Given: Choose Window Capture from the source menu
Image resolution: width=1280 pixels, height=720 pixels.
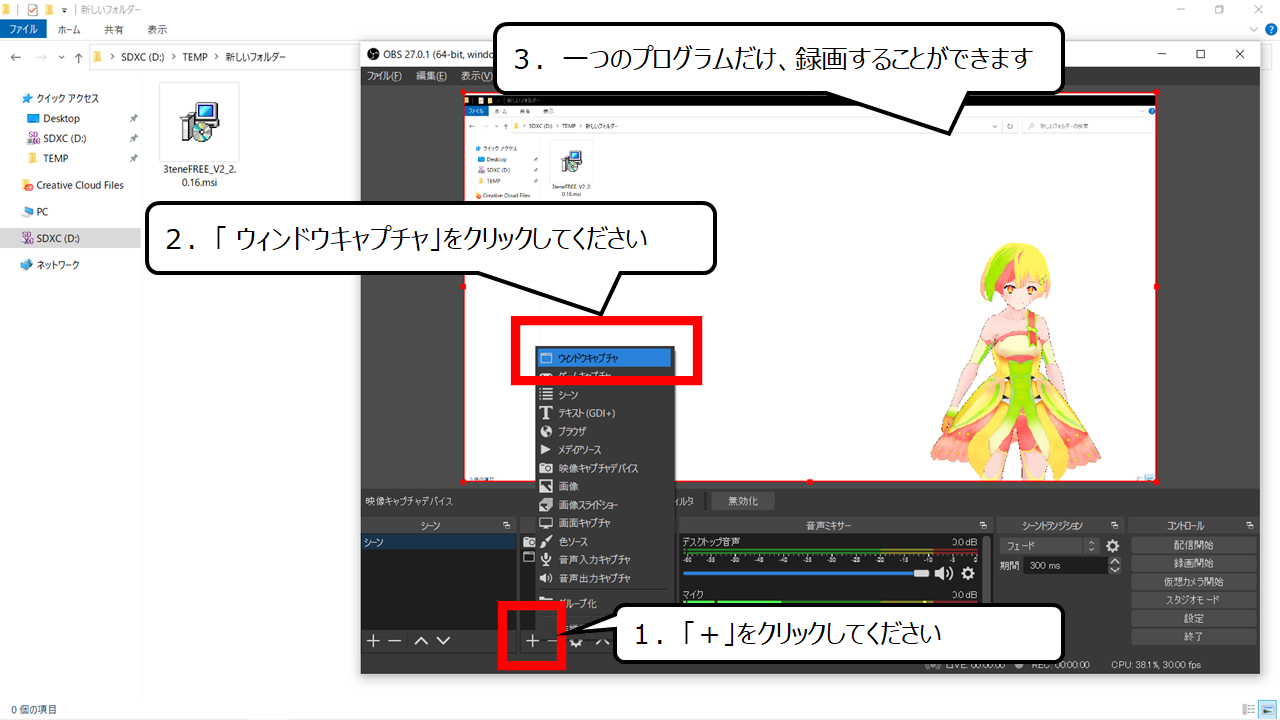Looking at the screenshot, I should click(604, 357).
